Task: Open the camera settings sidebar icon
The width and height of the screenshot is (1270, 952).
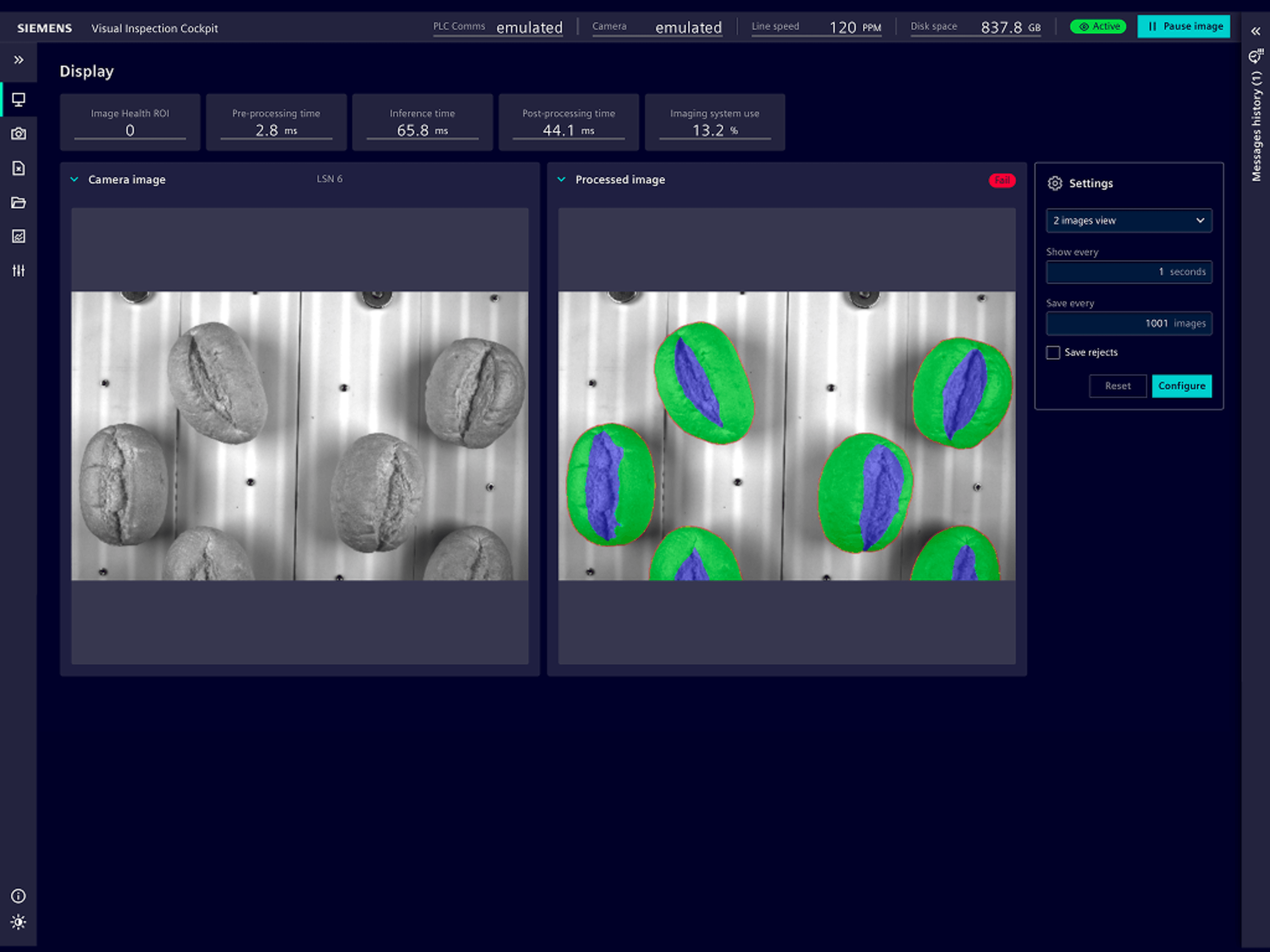Action: [x=18, y=134]
